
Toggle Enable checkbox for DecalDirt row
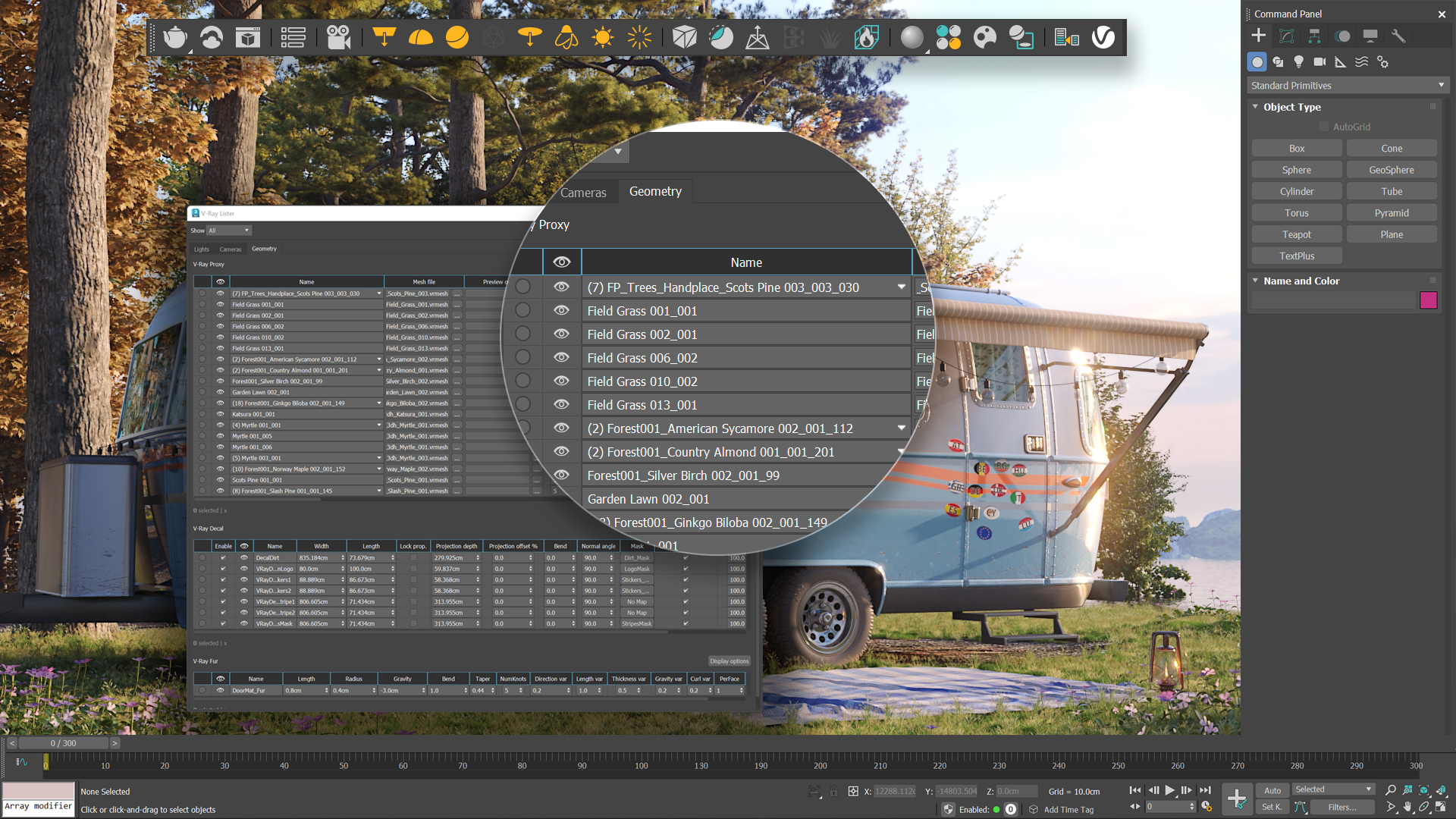pos(223,558)
